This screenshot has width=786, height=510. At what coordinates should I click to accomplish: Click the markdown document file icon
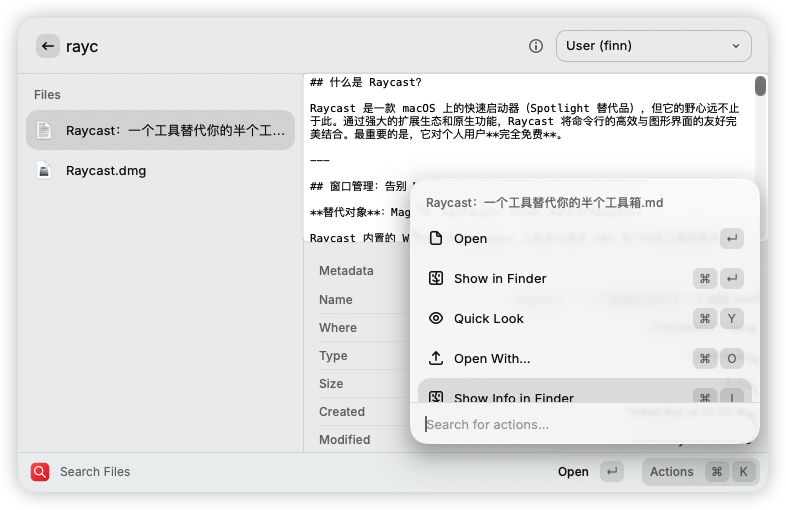[44, 130]
